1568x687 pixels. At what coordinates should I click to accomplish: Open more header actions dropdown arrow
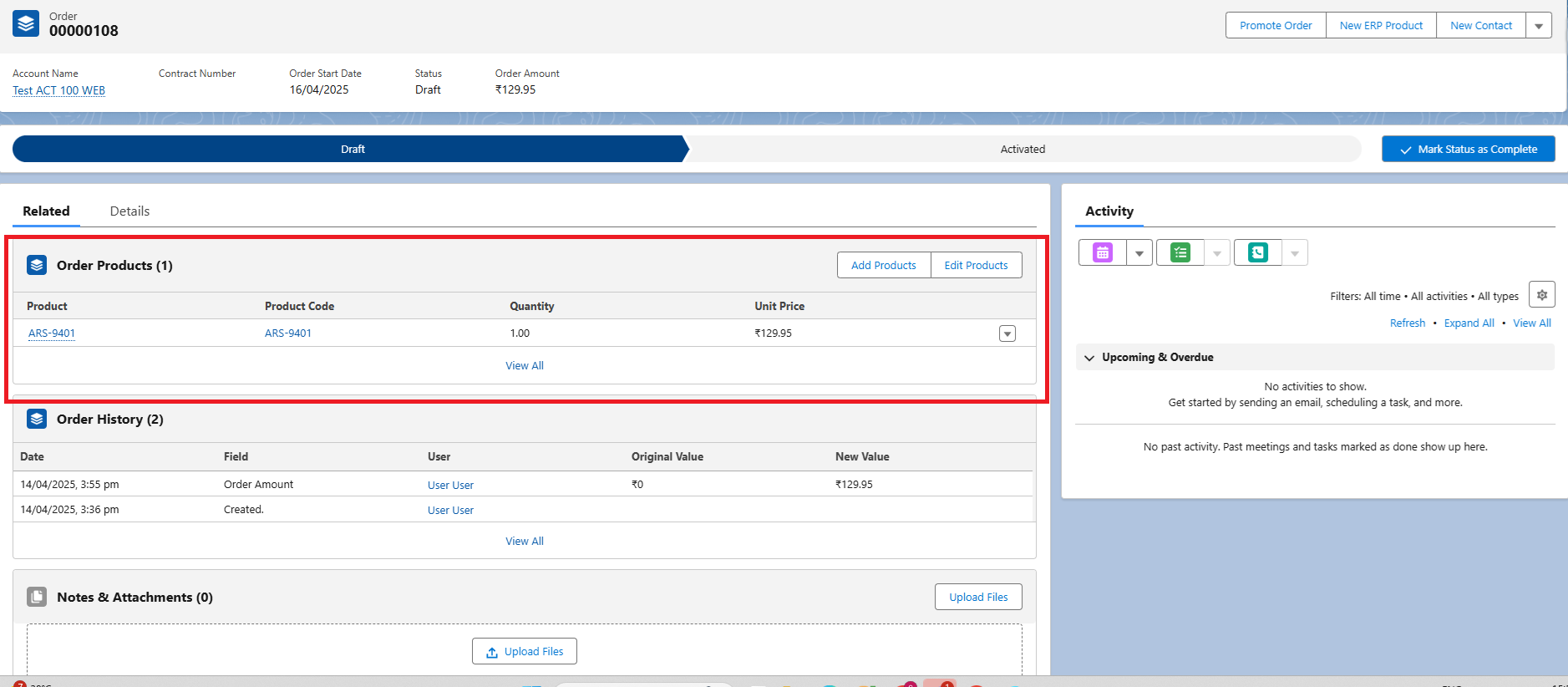(x=1539, y=26)
